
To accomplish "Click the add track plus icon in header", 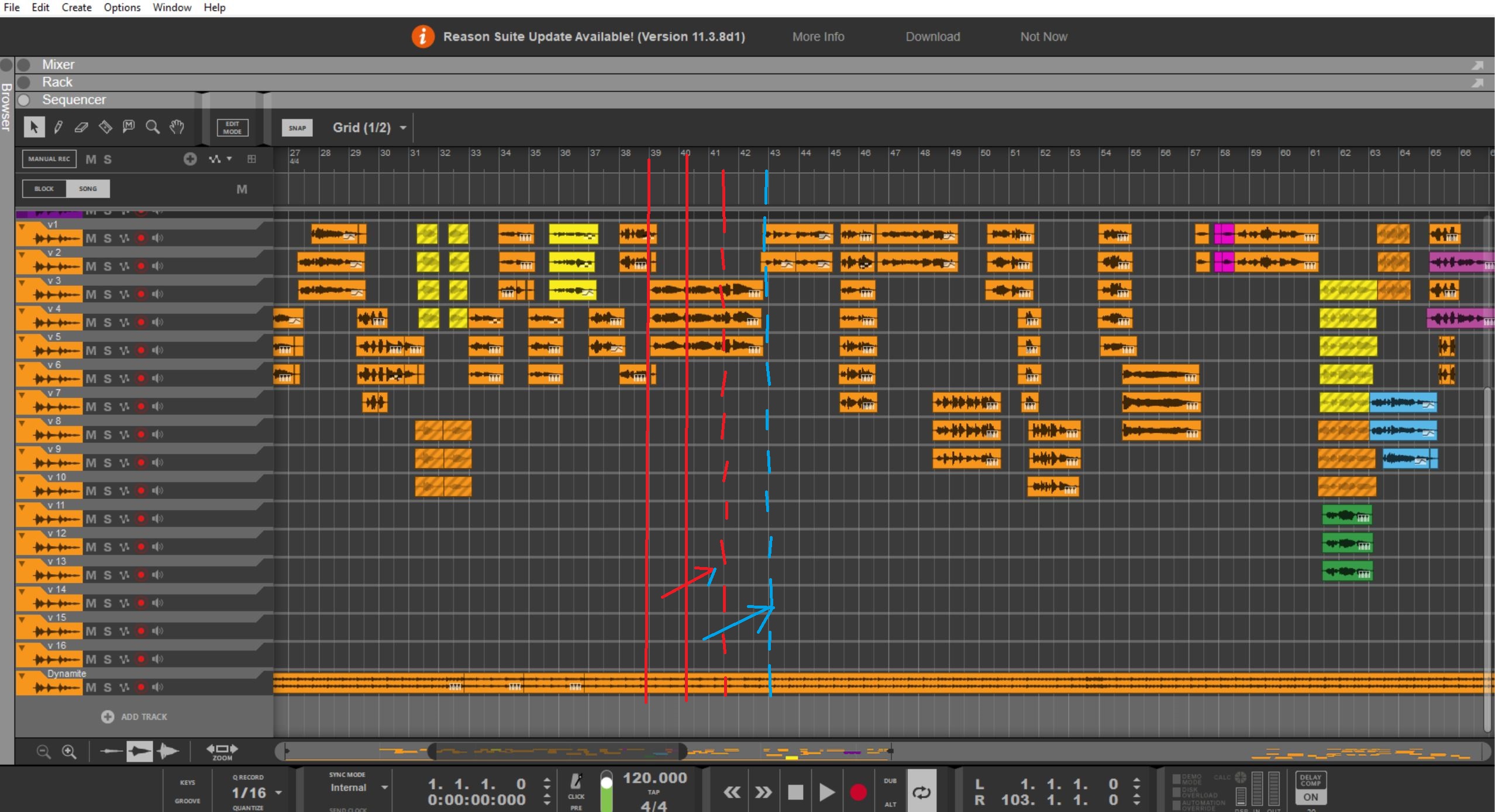I will click(190, 159).
